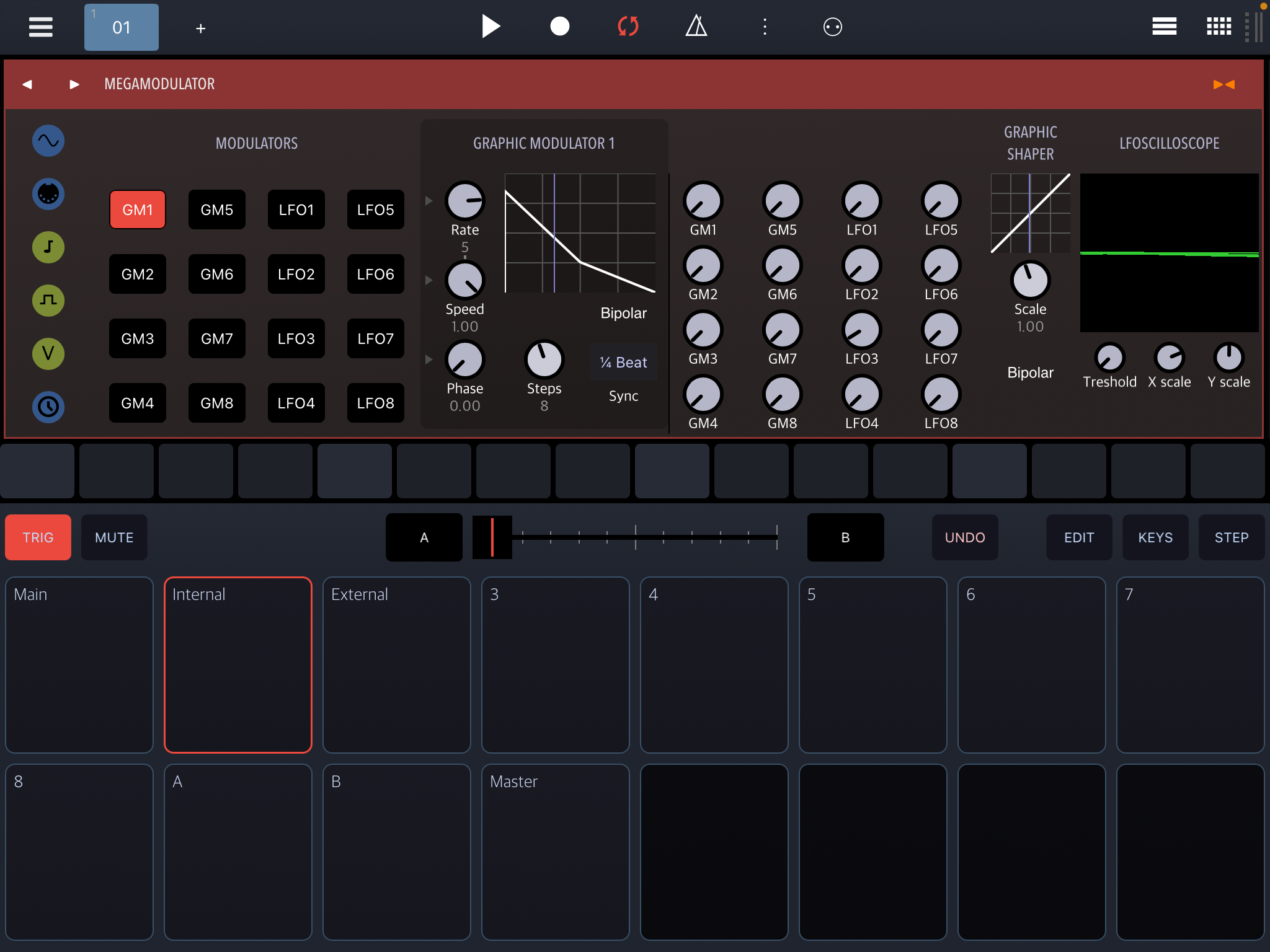Start playback with the play button
Image resolution: width=1270 pixels, height=952 pixels.
coord(491,27)
